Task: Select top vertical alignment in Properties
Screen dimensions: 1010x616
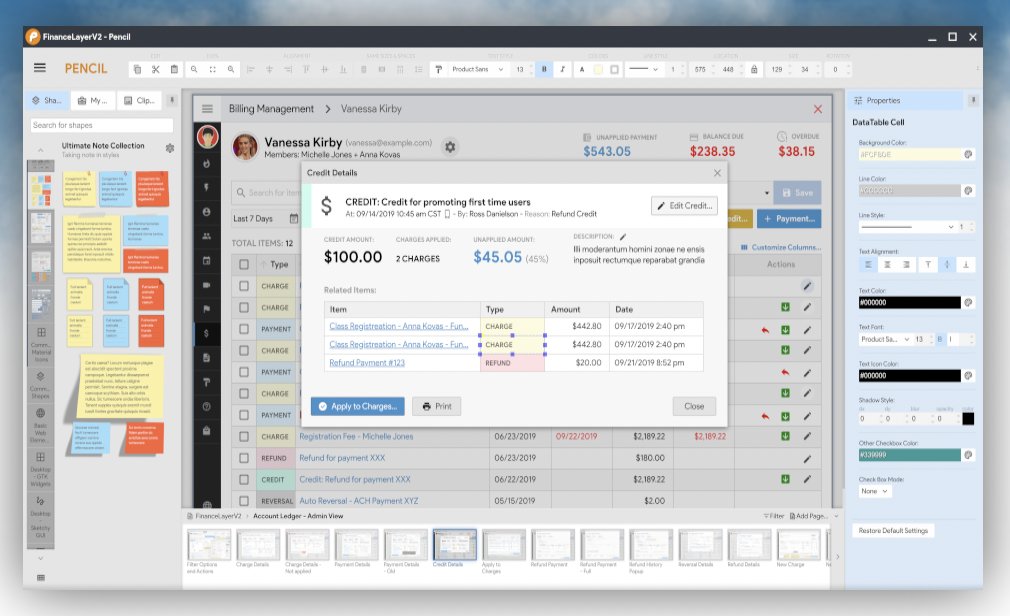Action: [928, 265]
